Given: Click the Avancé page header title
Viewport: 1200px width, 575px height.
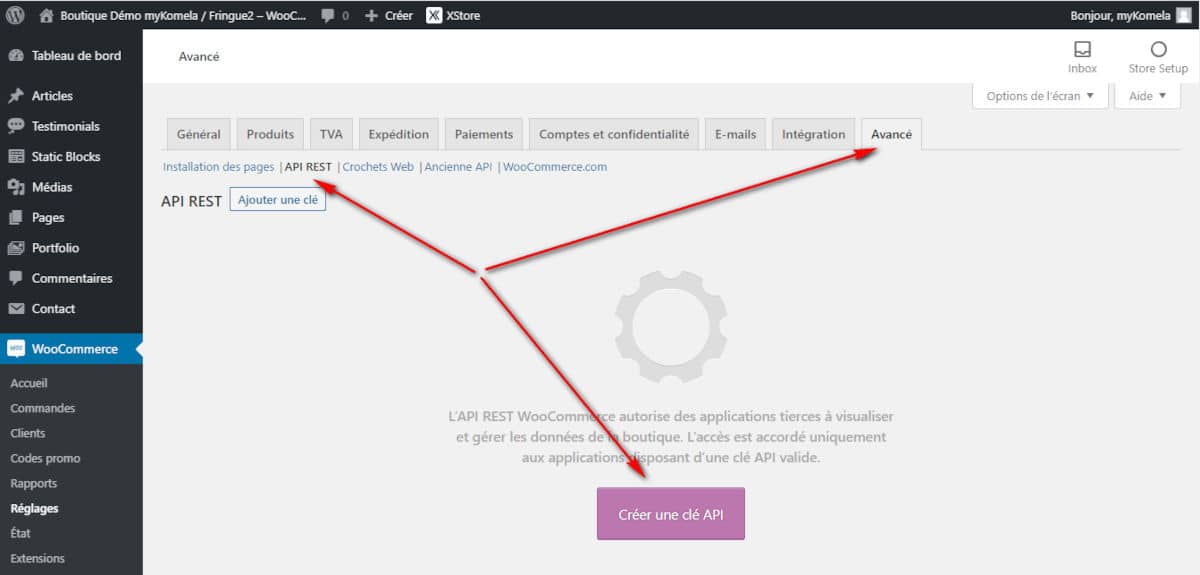Looking at the screenshot, I should tap(199, 57).
